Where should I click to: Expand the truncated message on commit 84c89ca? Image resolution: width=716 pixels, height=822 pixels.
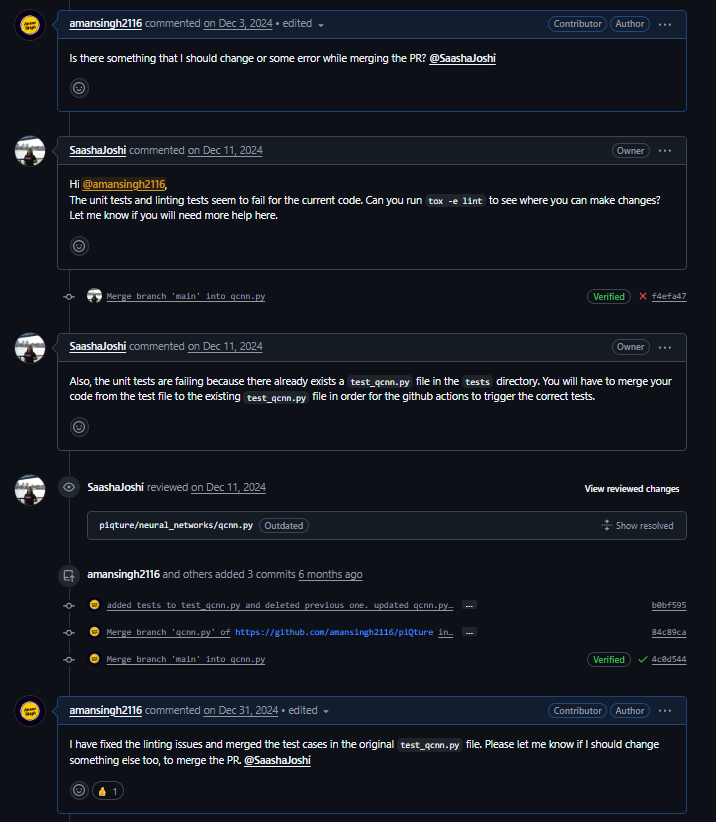tap(468, 631)
